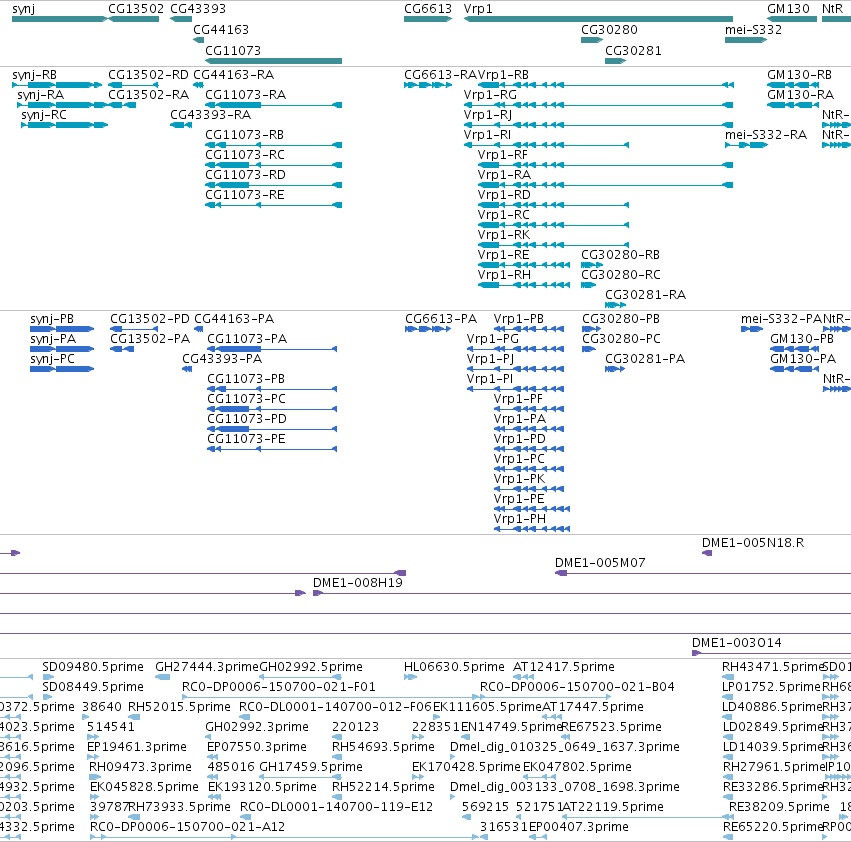Viewport: 851px width, 842px height.
Task: Select protein CG30281-PA
Action: click(645, 359)
